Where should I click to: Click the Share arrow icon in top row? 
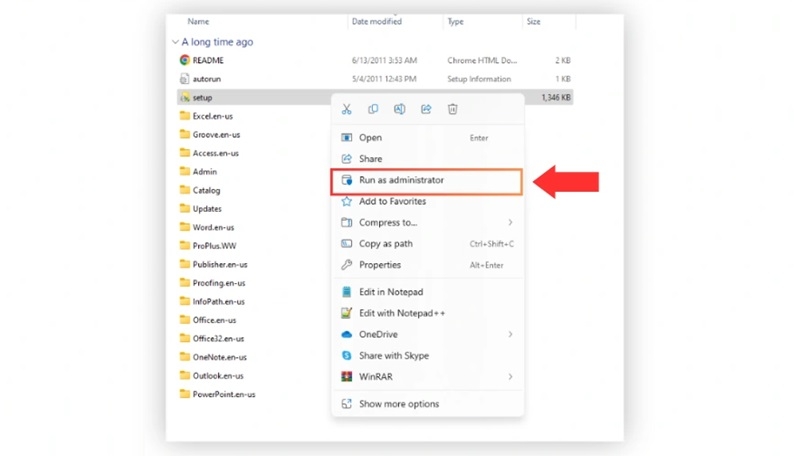pos(426,109)
